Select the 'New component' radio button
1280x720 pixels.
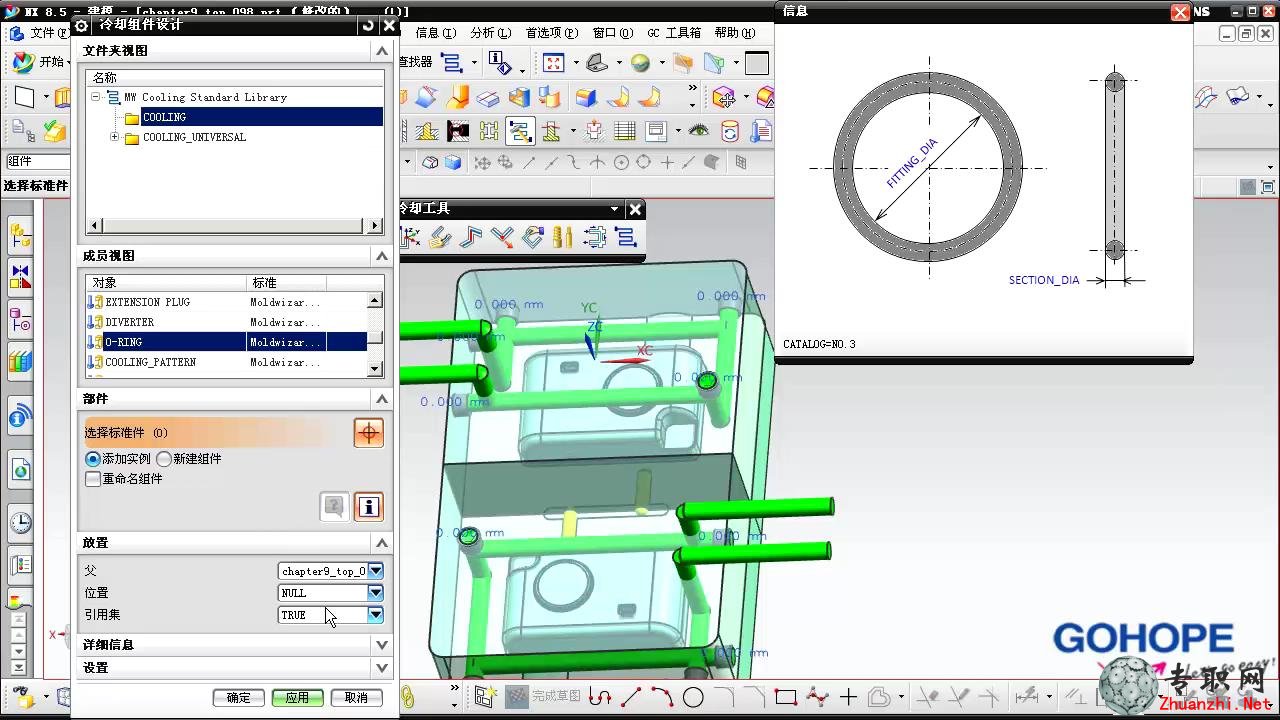(x=164, y=459)
